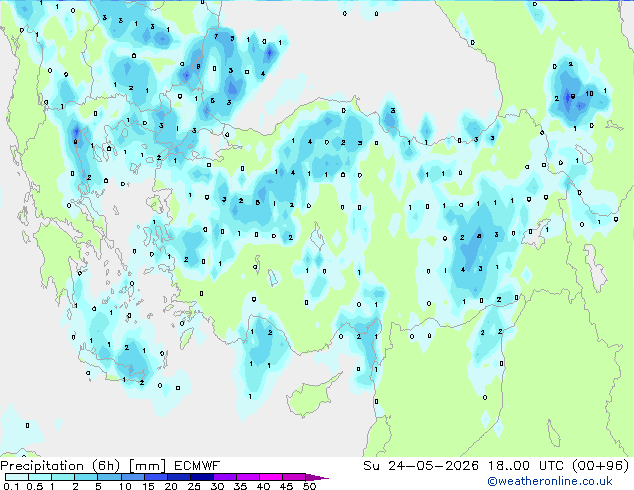This screenshot has width=634, height=490.
Task: Select the '18..00 UTC' time text
Action: click(526, 466)
